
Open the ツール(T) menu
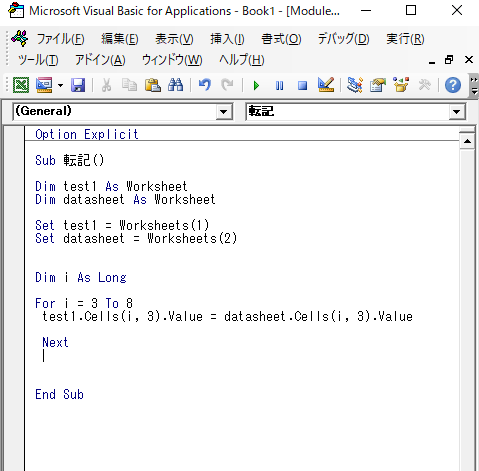[x=38, y=60]
